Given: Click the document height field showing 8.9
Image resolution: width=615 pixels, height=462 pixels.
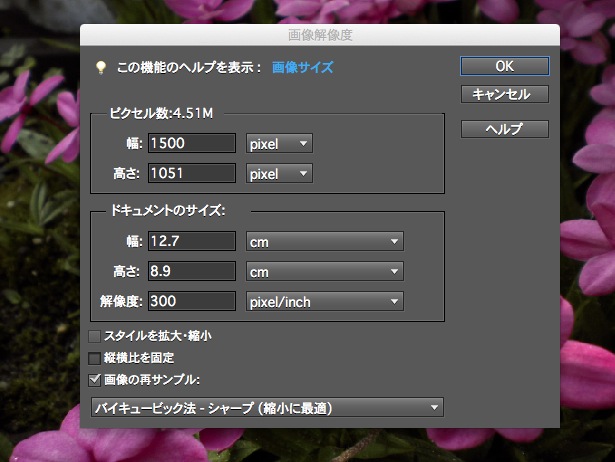Looking at the screenshot, I should point(191,271).
